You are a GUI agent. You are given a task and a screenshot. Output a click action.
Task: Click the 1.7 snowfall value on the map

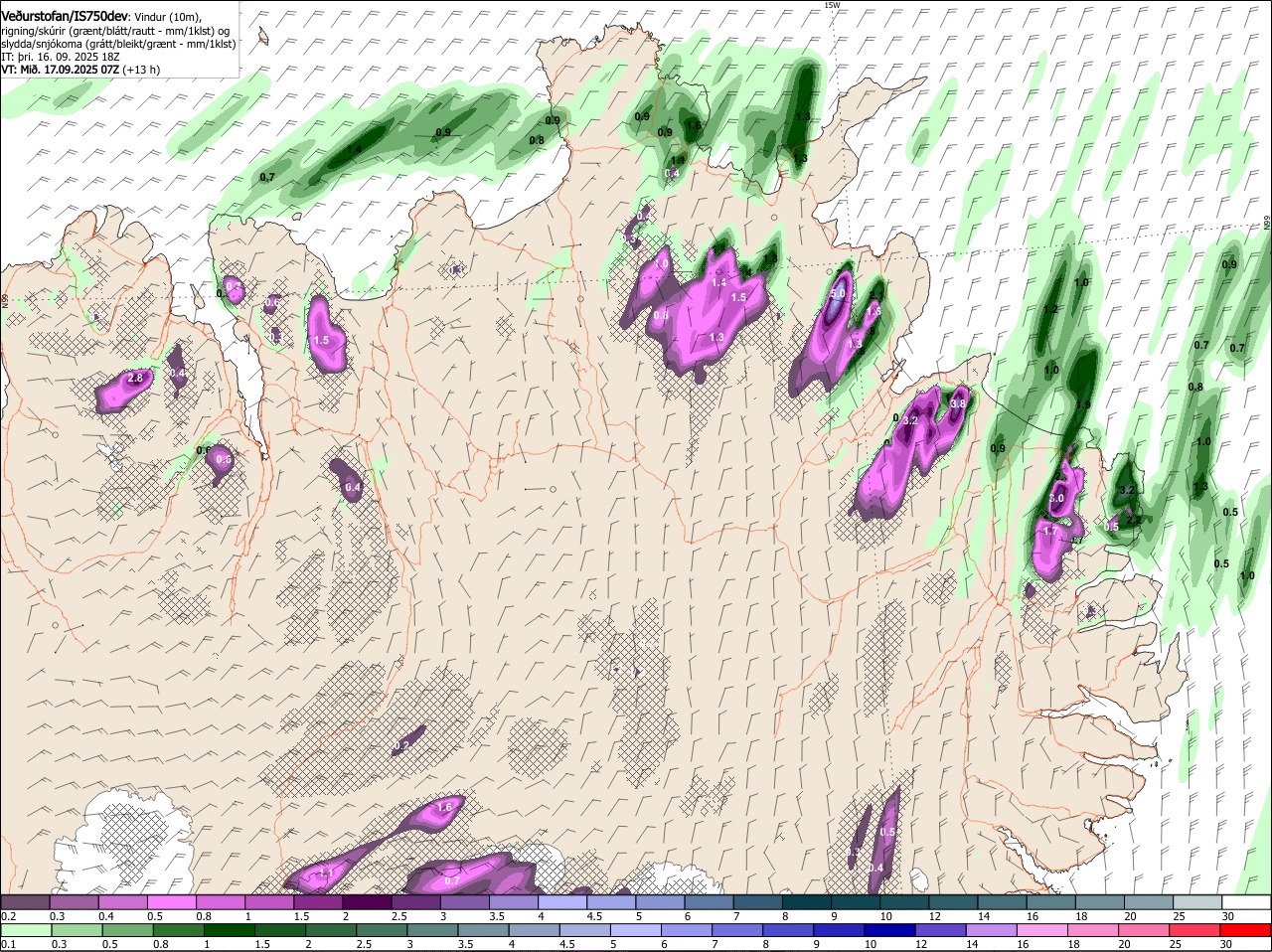tap(1050, 532)
